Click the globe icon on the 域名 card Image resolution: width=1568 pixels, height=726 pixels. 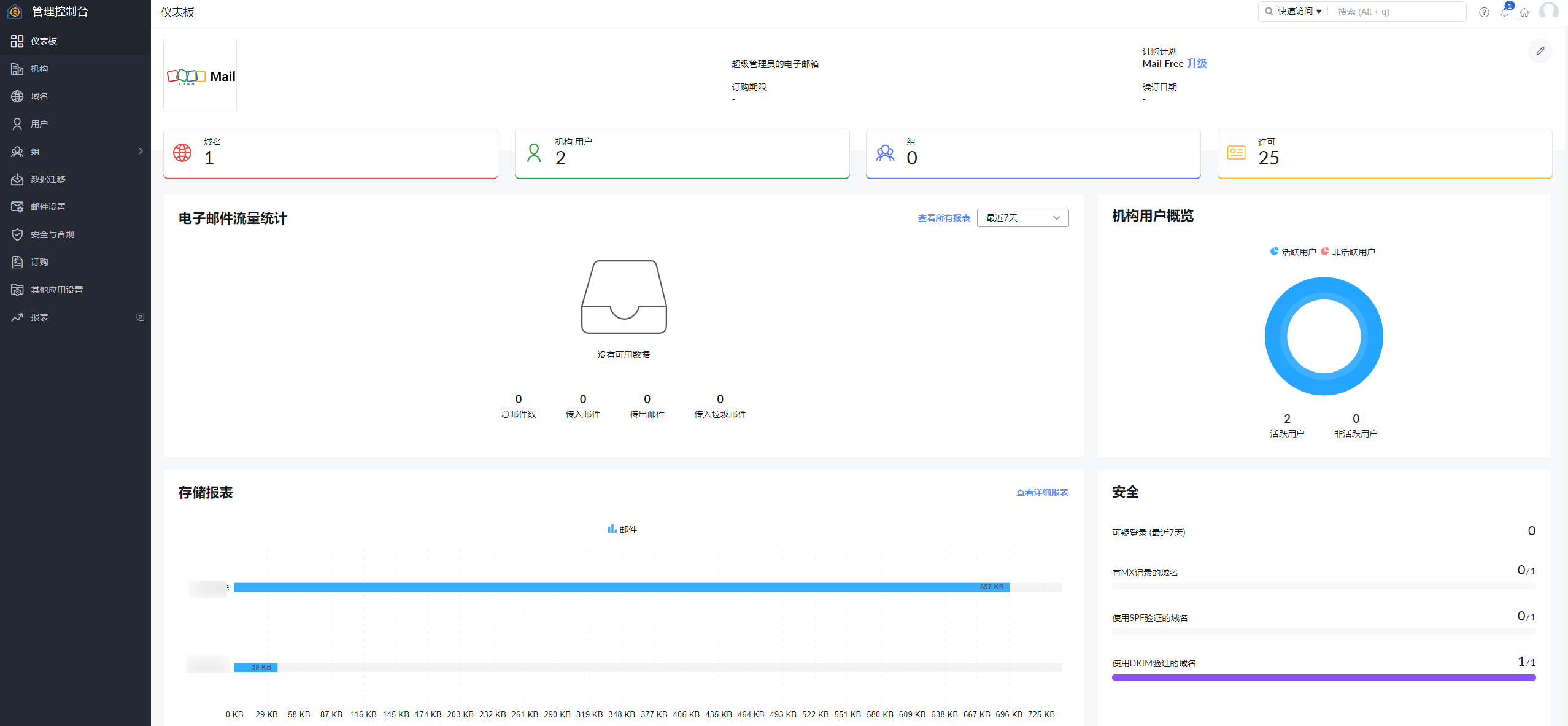(182, 152)
